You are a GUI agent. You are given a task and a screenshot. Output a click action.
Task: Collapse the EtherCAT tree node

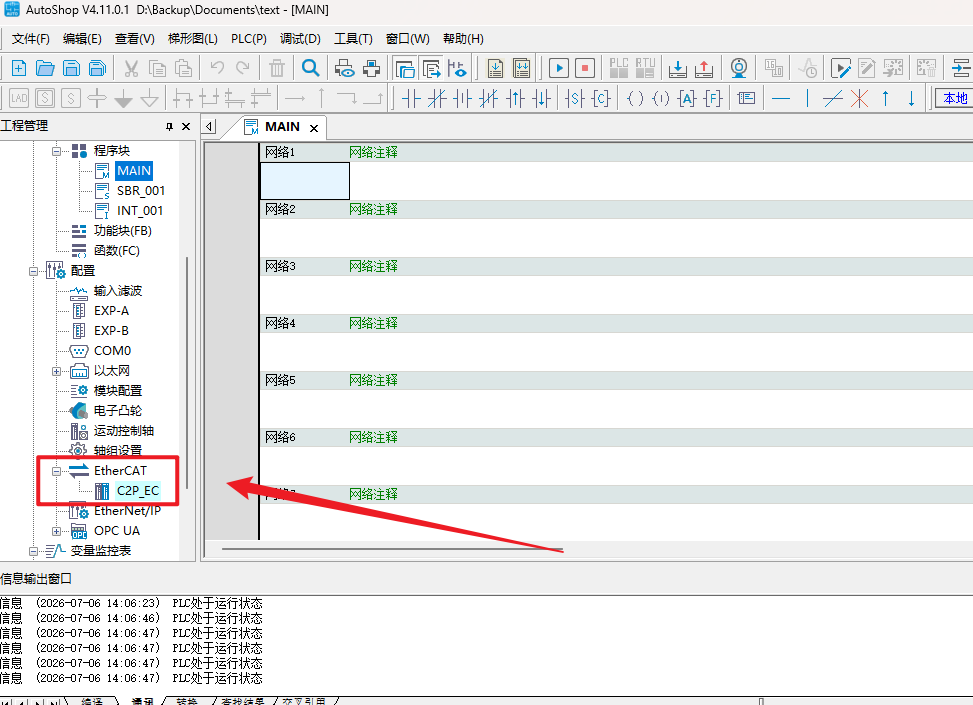(x=56, y=471)
